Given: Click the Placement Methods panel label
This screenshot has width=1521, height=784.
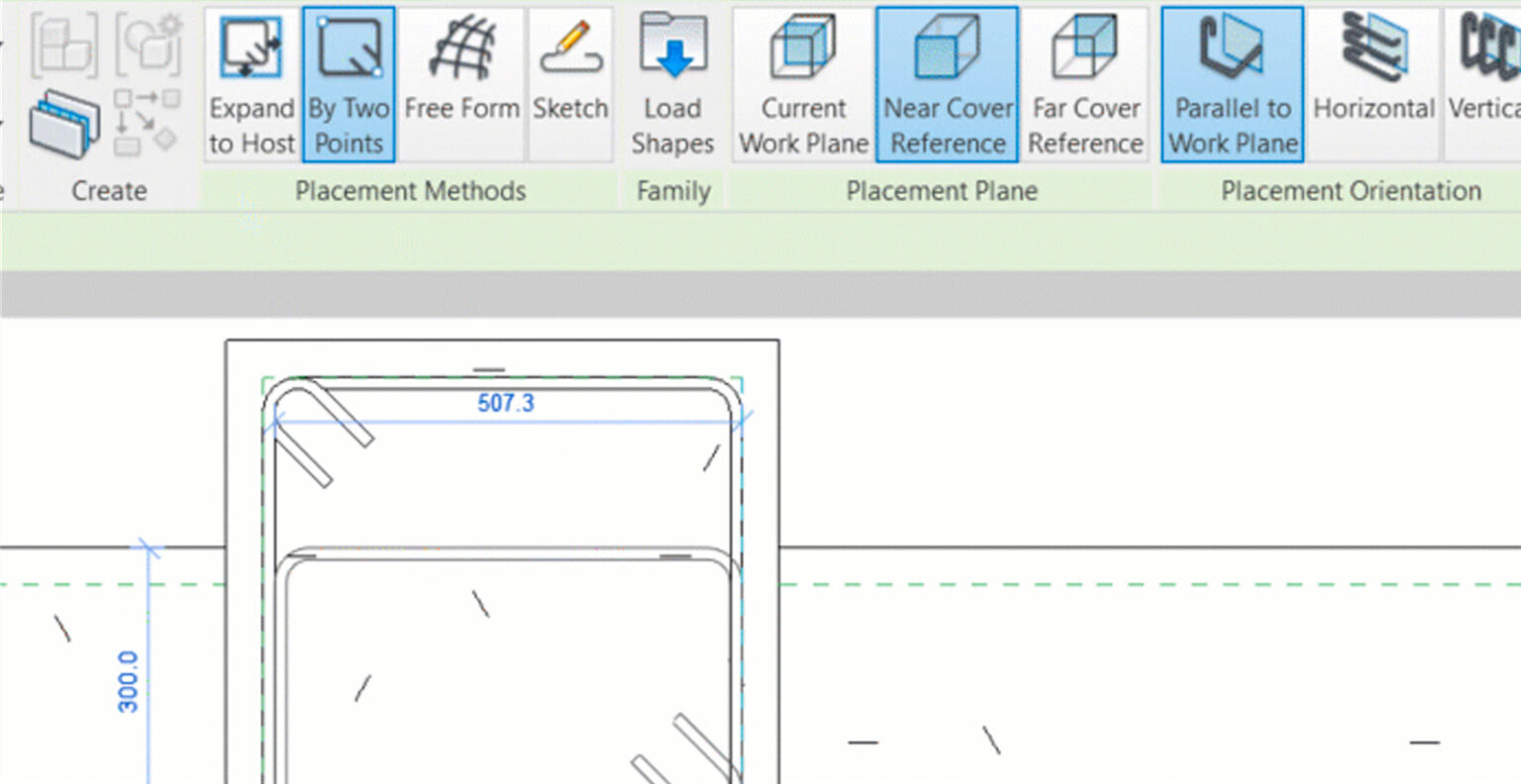Looking at the screenshot, I should coord(410,190).
